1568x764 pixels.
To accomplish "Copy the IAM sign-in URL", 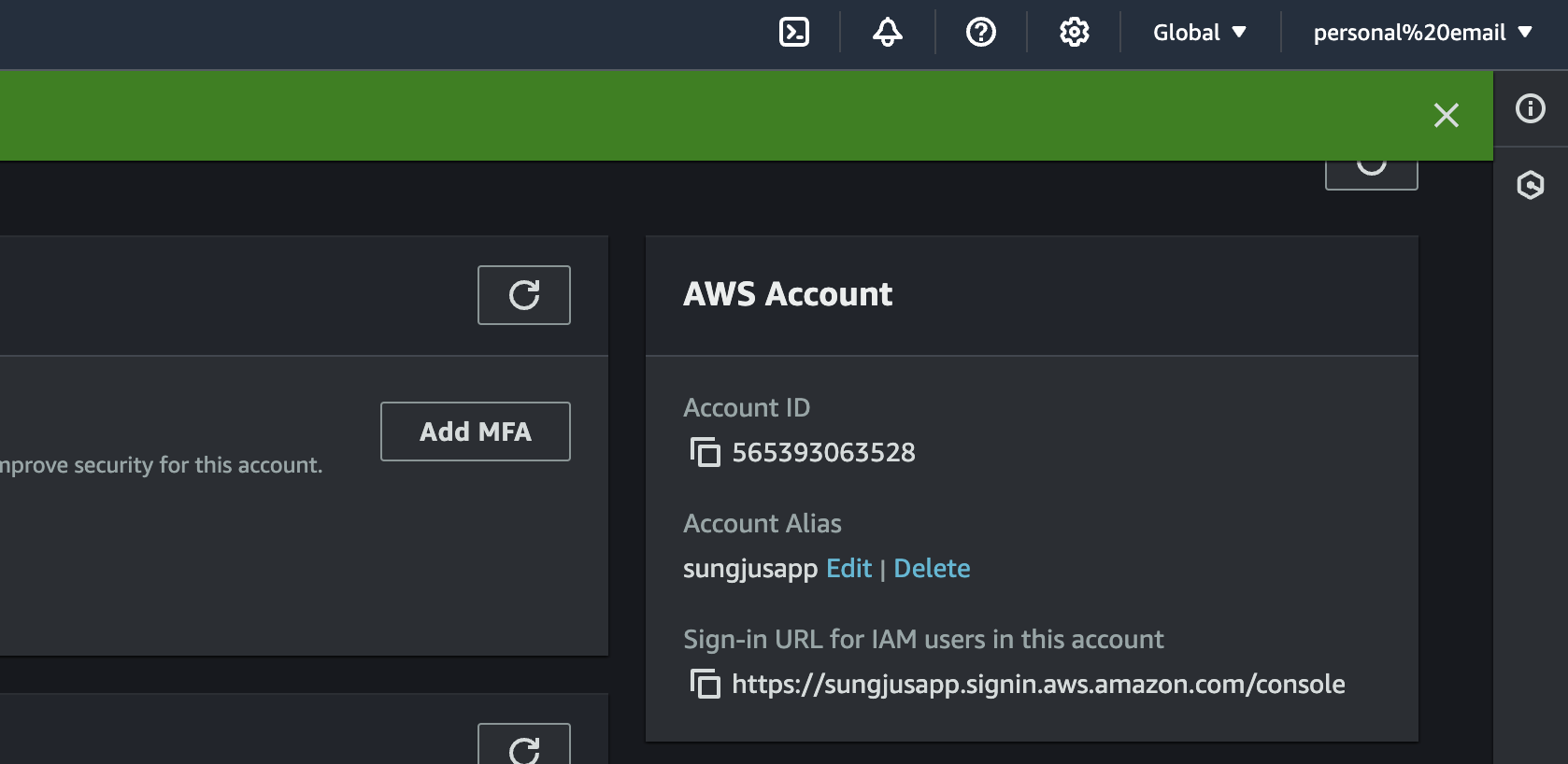I will pyautogui.click(x=706, y=685).
